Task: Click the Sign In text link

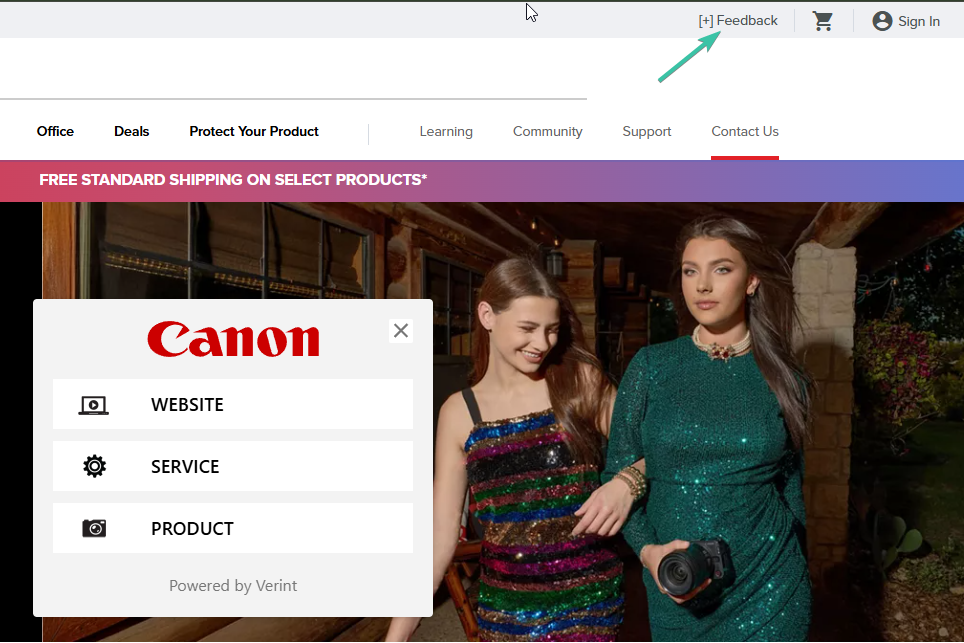Action: [918, 21]
